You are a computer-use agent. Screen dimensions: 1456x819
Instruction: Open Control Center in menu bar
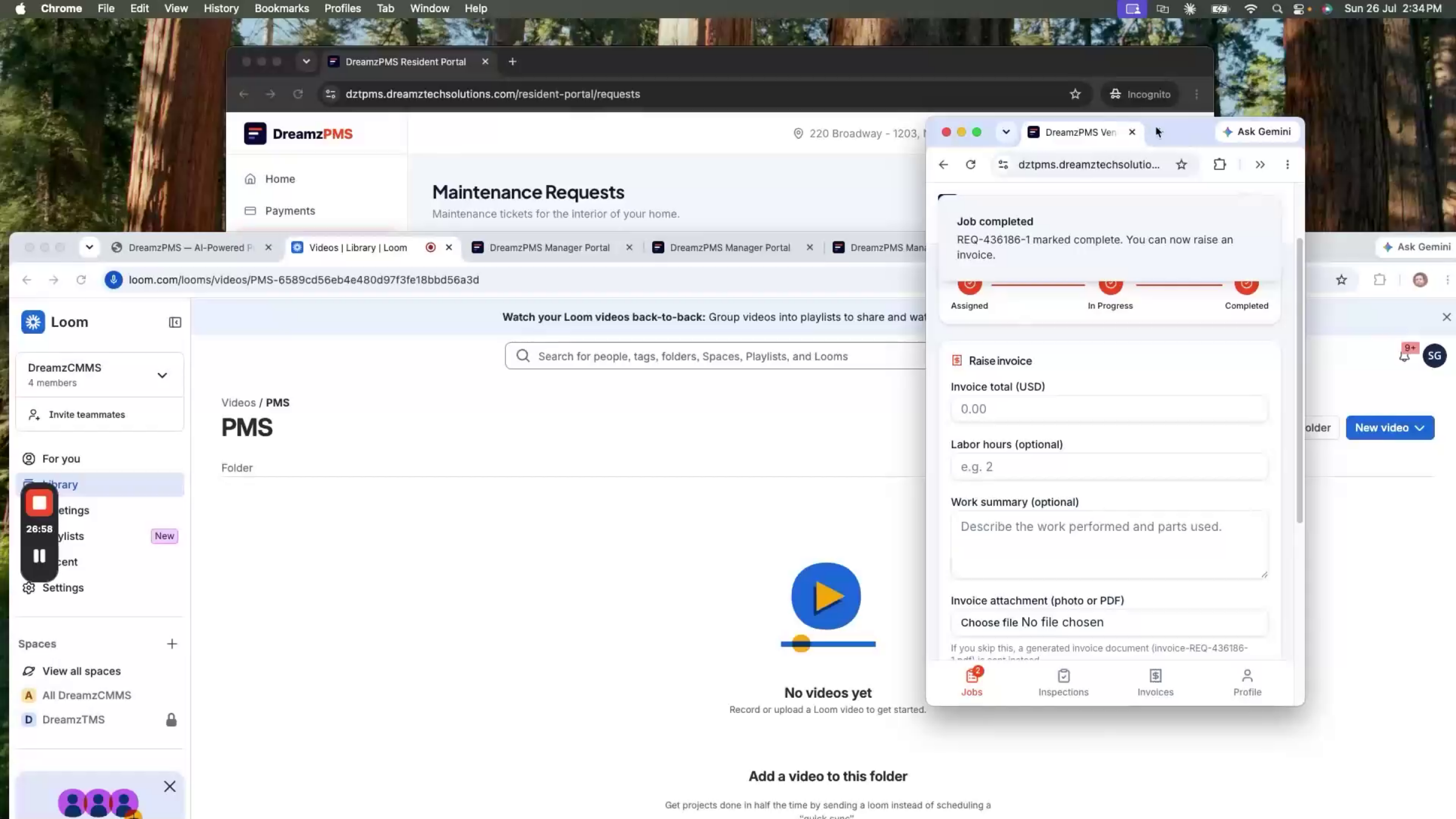coord(1299,8)
